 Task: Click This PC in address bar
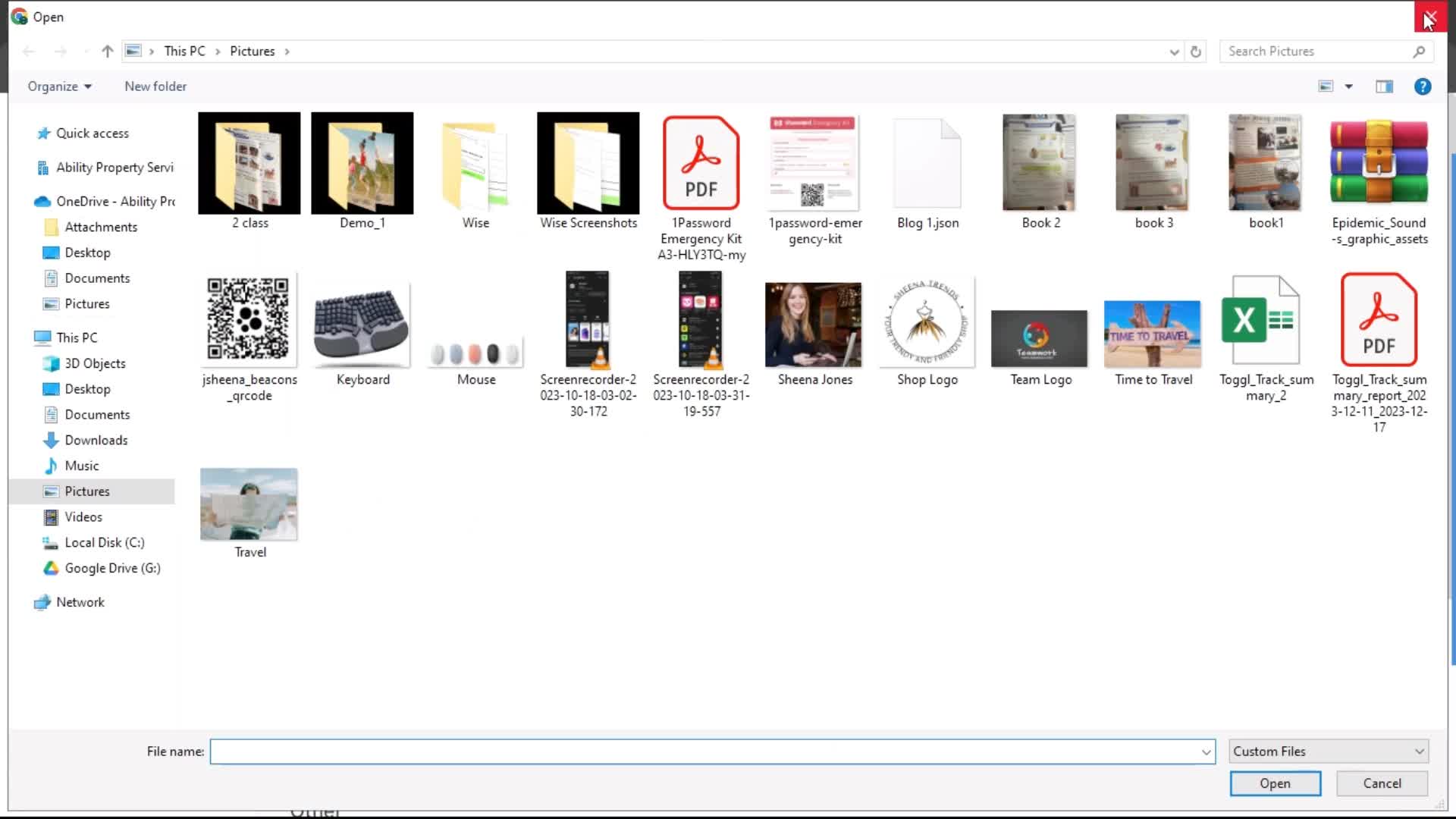click(184, 51)
